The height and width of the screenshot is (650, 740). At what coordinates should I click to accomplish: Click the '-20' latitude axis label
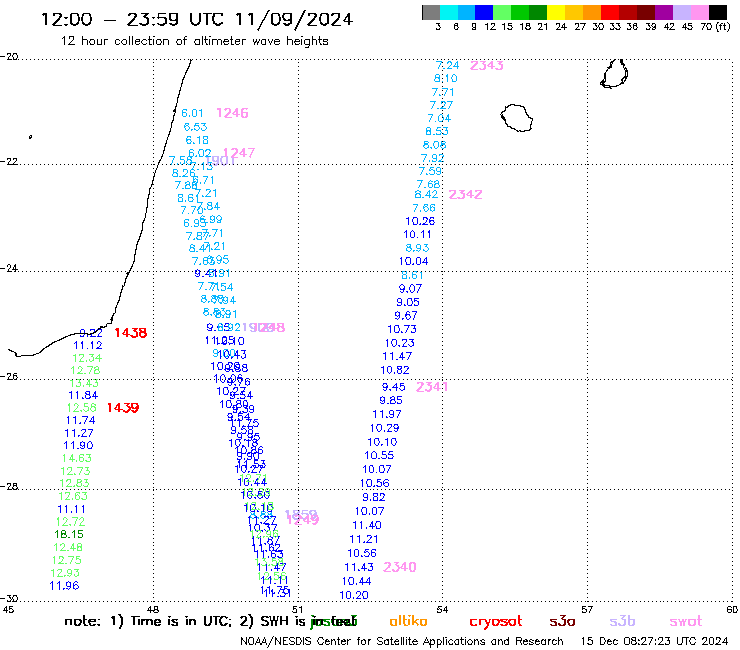tap(9, 56)
